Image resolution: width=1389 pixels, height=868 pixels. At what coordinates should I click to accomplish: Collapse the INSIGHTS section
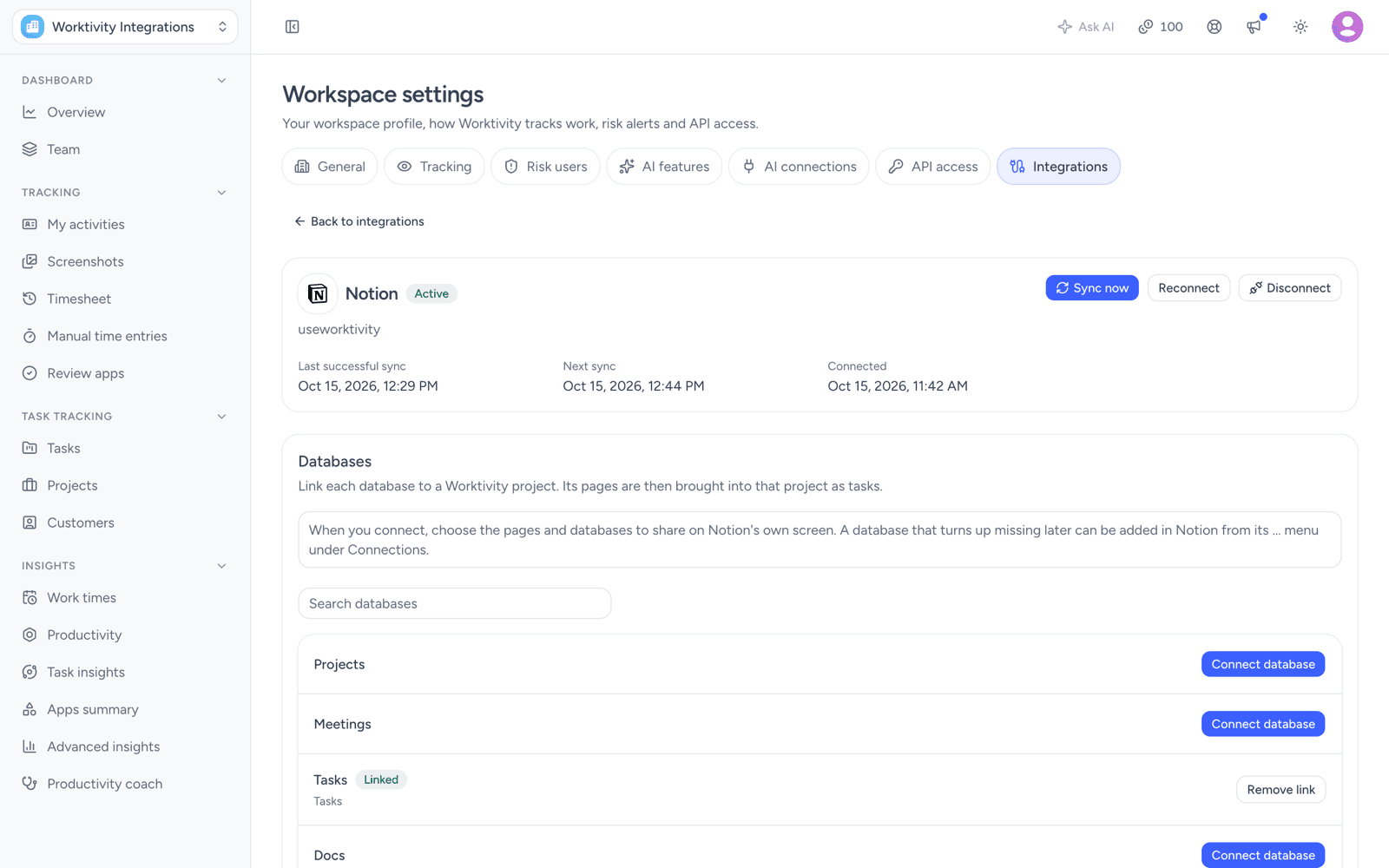click(221, 566)
